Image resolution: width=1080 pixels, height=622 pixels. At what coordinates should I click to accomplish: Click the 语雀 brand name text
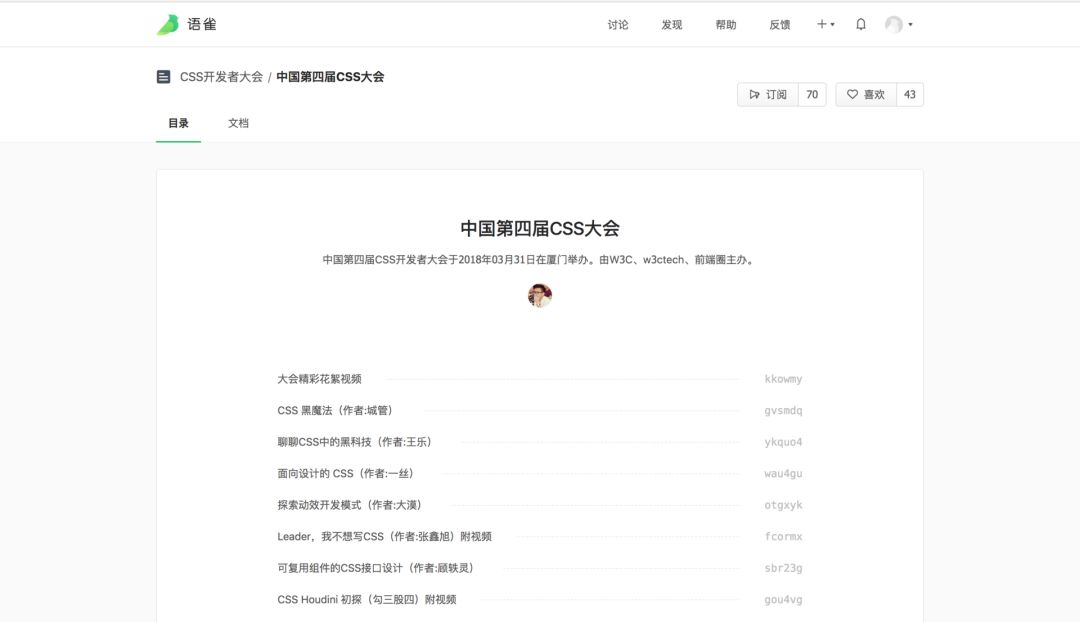(202, 25)
